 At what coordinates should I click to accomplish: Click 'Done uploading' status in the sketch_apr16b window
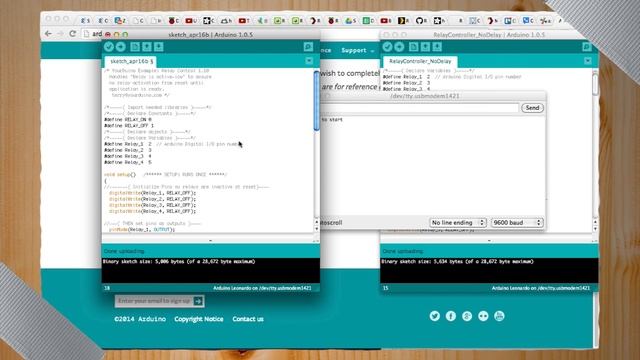pyautogui.click(x=124, y=251)
